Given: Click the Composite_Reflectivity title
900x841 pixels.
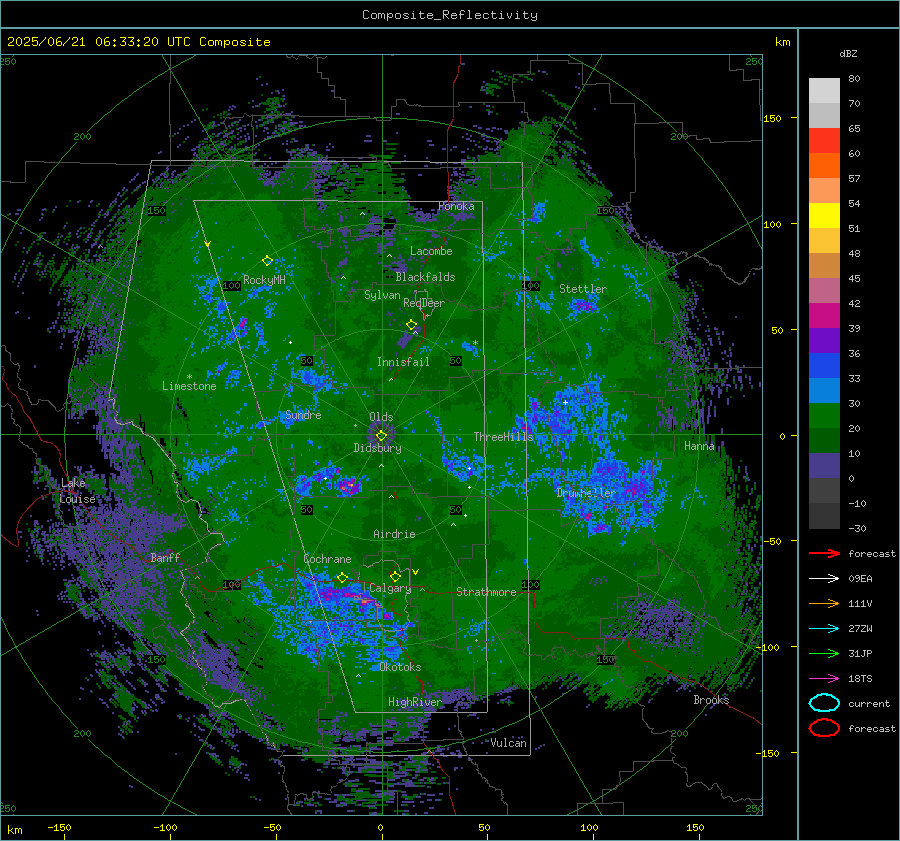Looking at the screenshot, I should pos(450,15).
